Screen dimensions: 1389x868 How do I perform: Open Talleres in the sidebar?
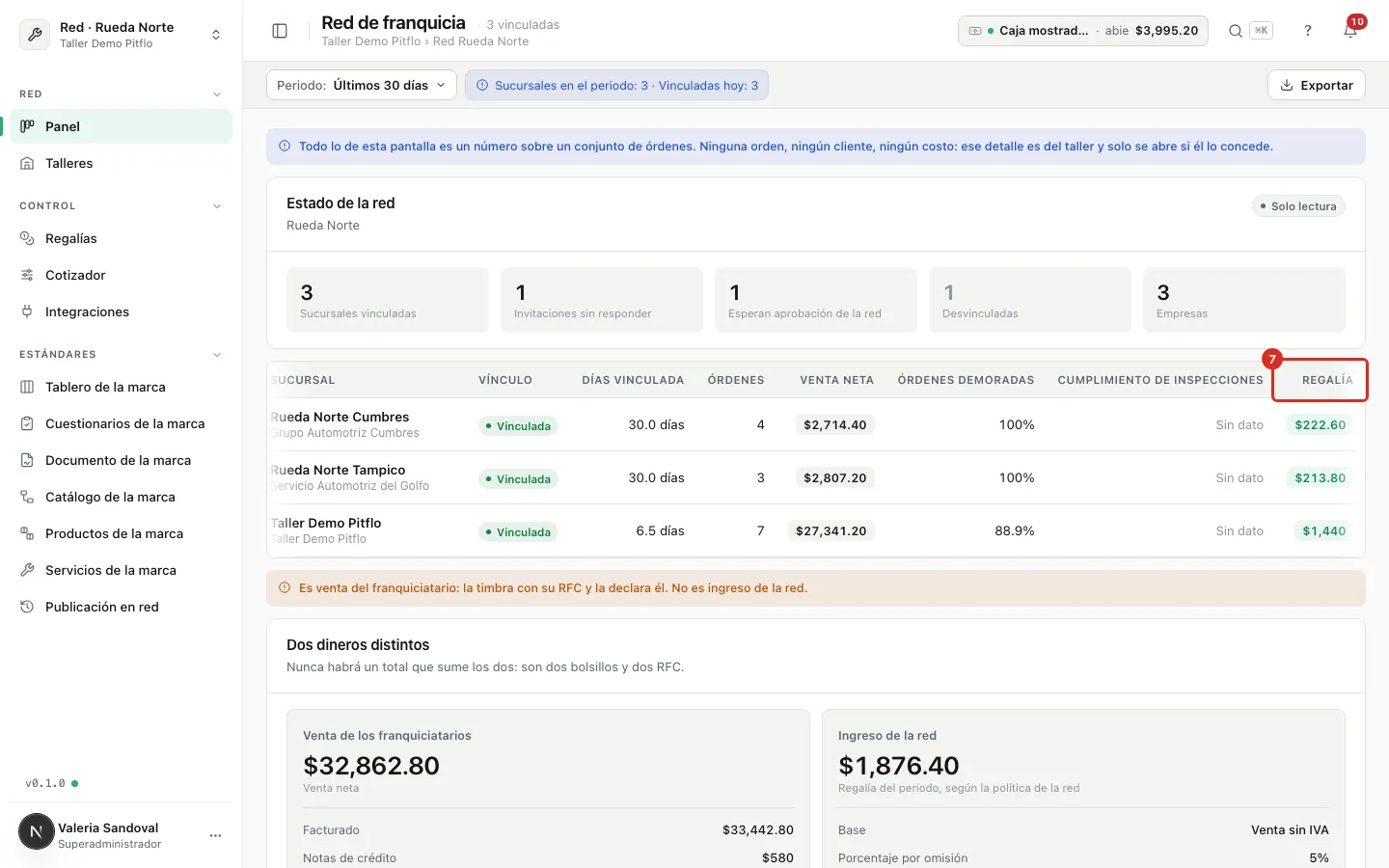tap(122, 163)
